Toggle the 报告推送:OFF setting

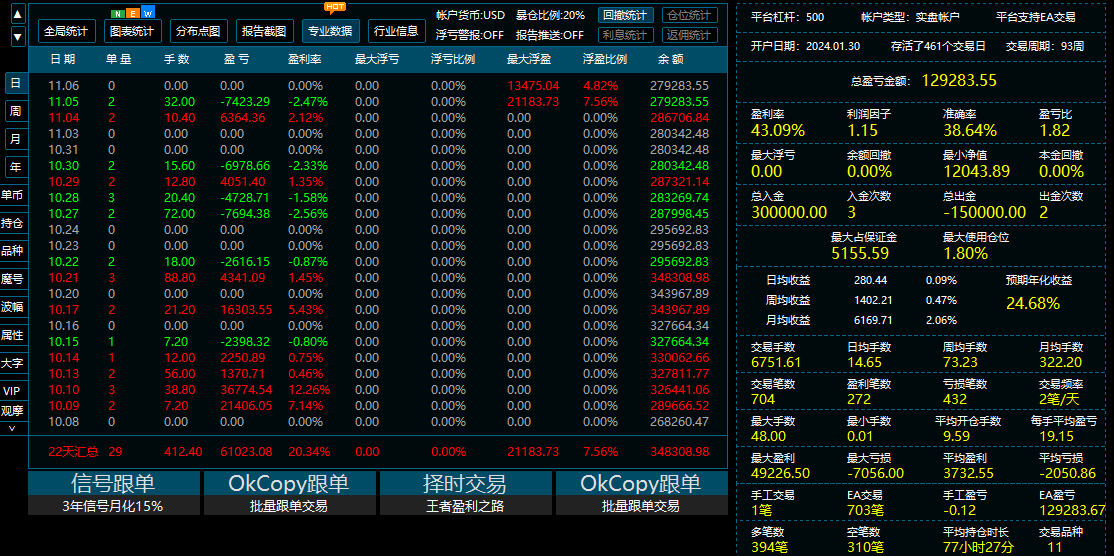(550, 35)
